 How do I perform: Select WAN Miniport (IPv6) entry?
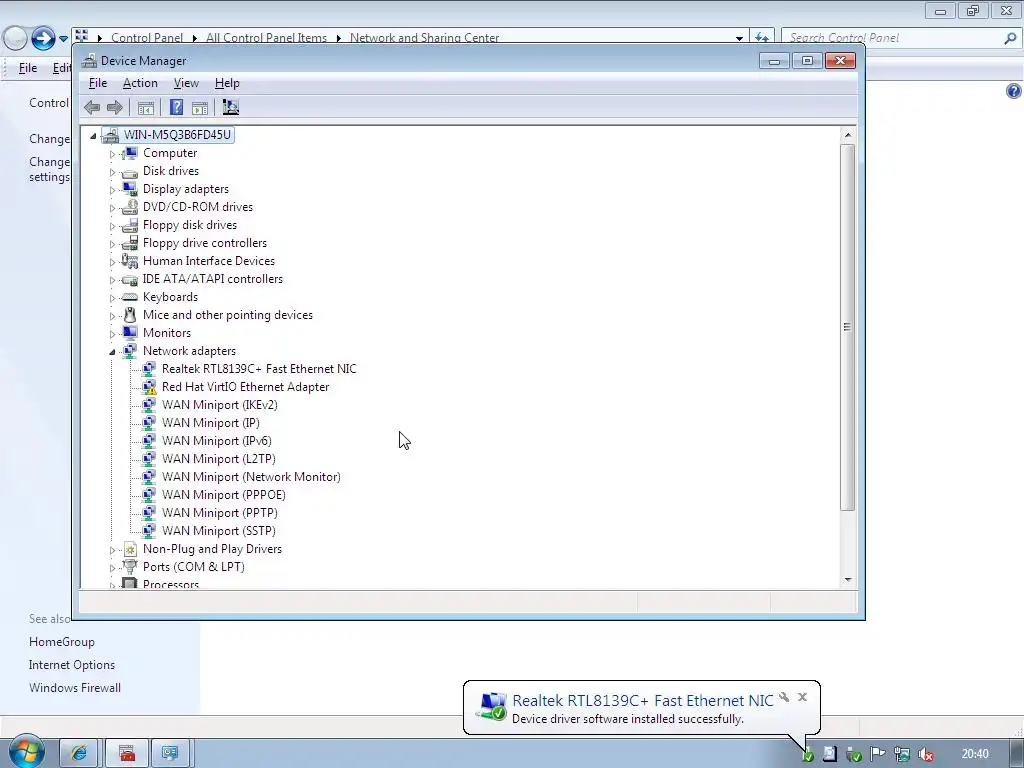[216, 441]
